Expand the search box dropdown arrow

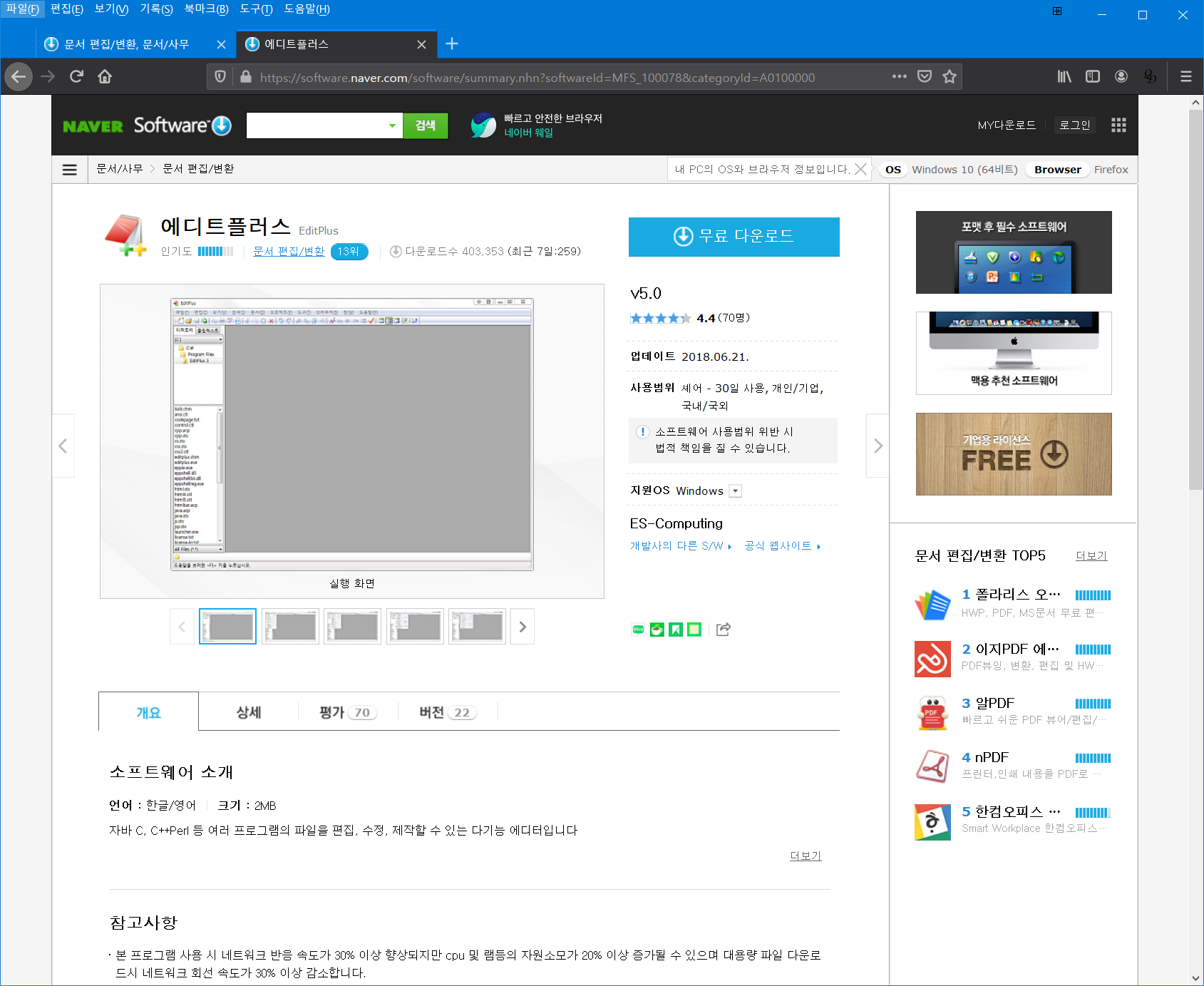[x=392, y=125]
